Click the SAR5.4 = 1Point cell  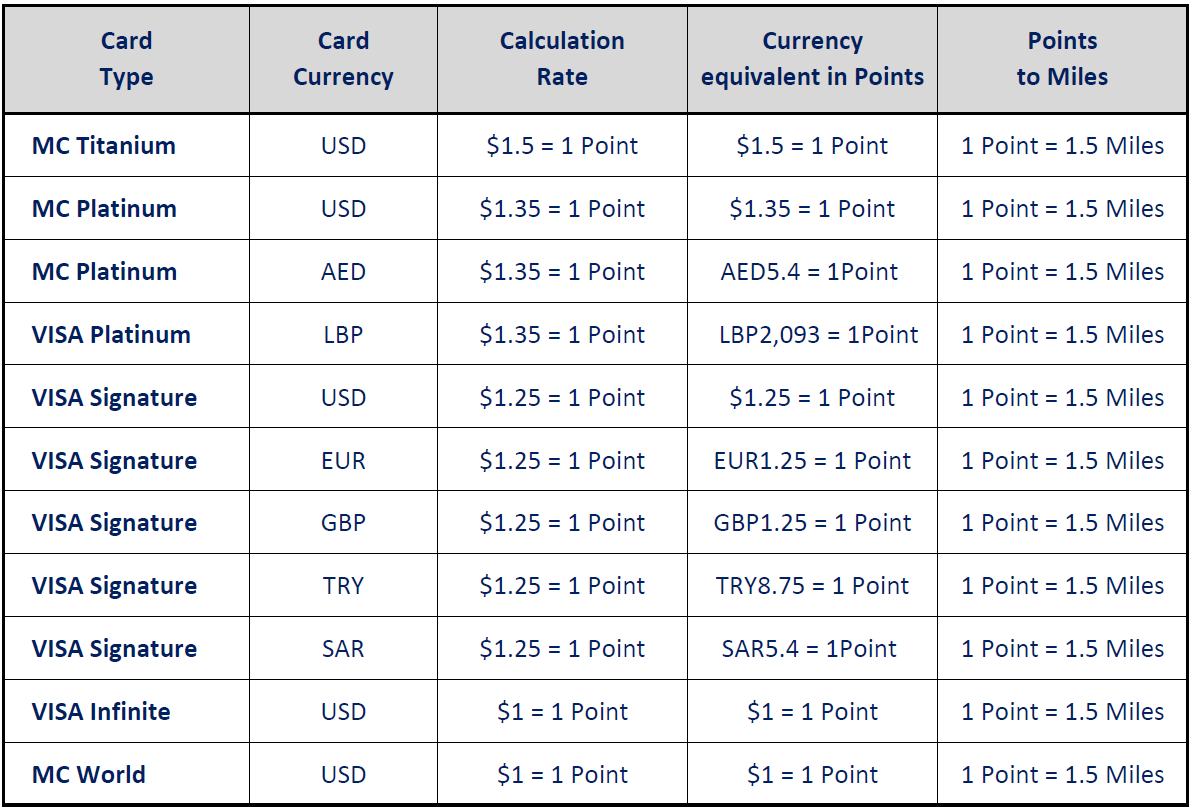(x=809, y=649)
